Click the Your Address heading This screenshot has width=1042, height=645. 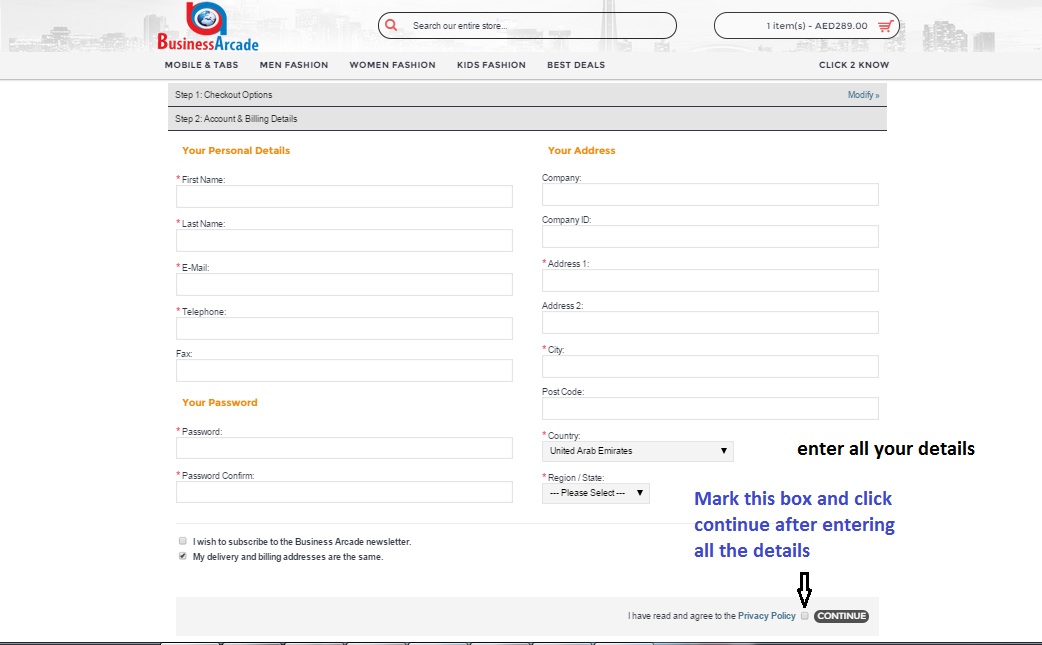tap(581, 151)
